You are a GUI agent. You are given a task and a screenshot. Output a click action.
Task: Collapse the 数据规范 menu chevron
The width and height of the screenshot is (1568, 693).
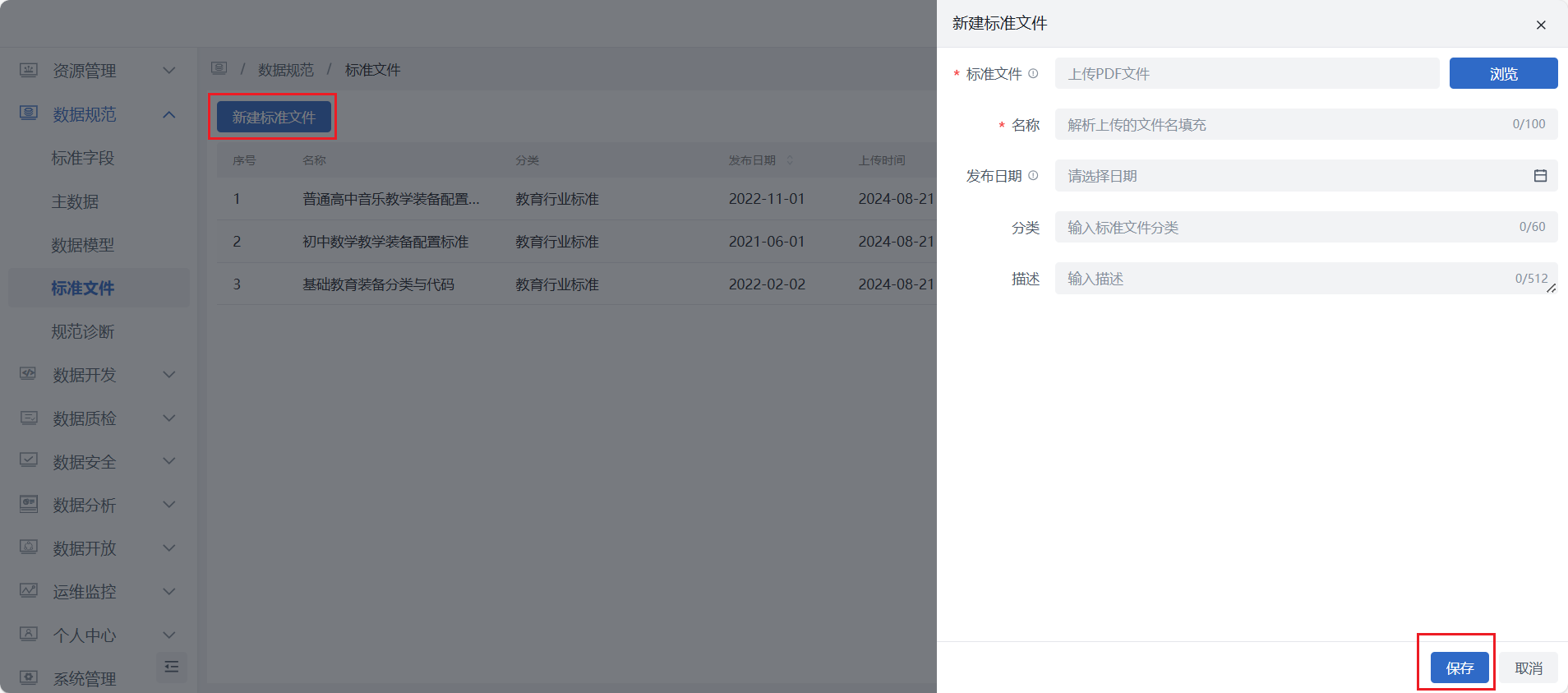pyautogui.click(x=169, y=114)
